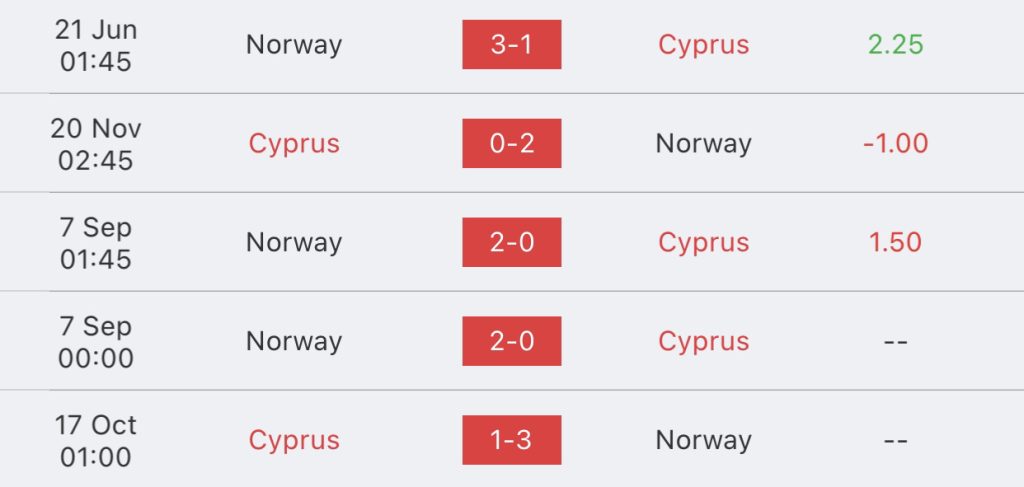Viewport: 1024px width, 487px height.
Task: Click Norway in the 7 Sep 00:00 match
Action: pos(294,341)
